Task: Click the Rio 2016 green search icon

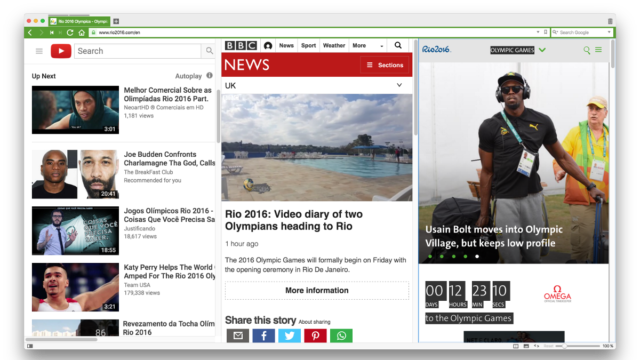Action: point(587,50)
